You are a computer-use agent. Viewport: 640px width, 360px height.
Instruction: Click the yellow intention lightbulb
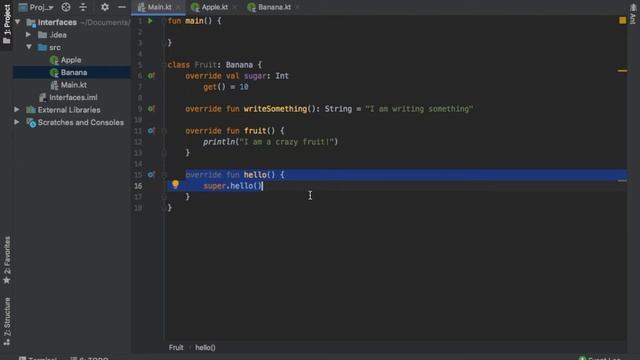[x=175, y=184]
